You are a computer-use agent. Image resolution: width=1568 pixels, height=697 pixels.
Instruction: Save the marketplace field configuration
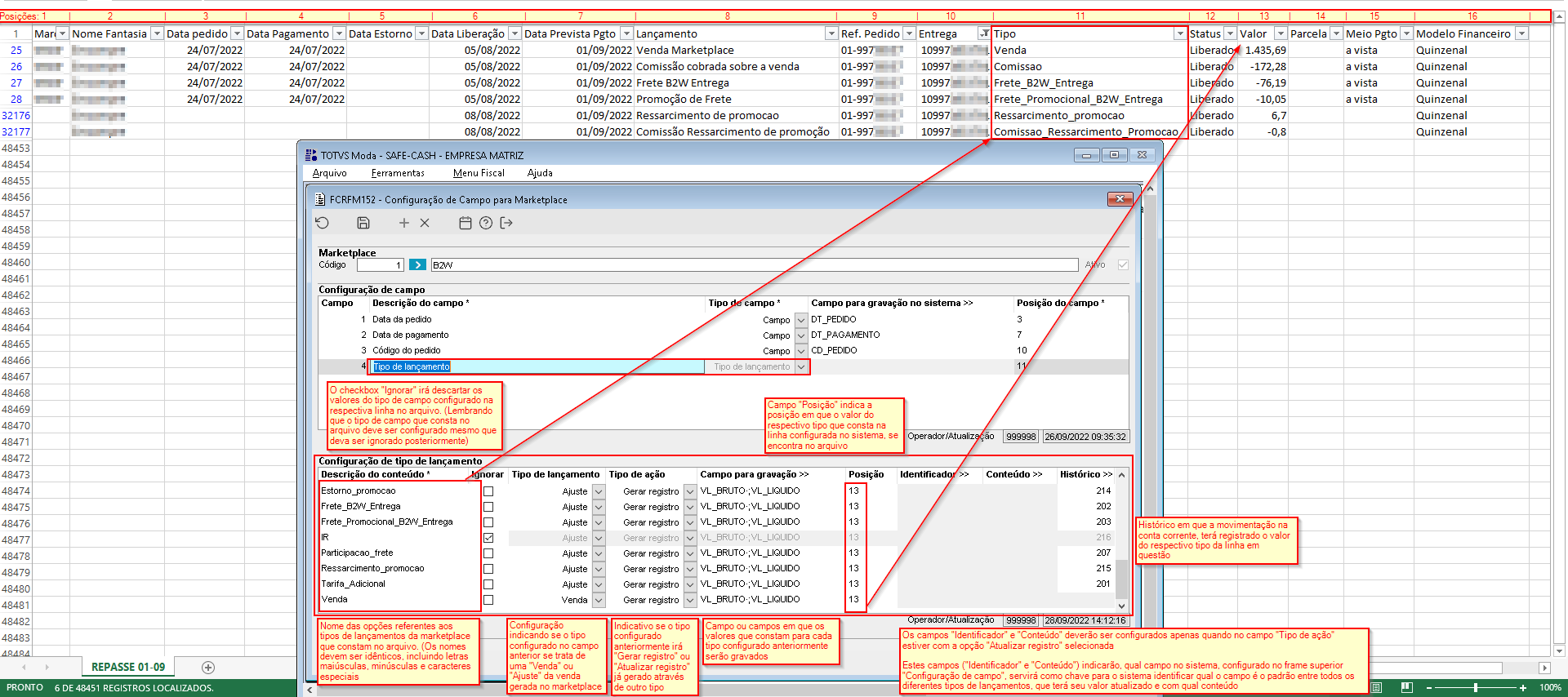point(363,223)
